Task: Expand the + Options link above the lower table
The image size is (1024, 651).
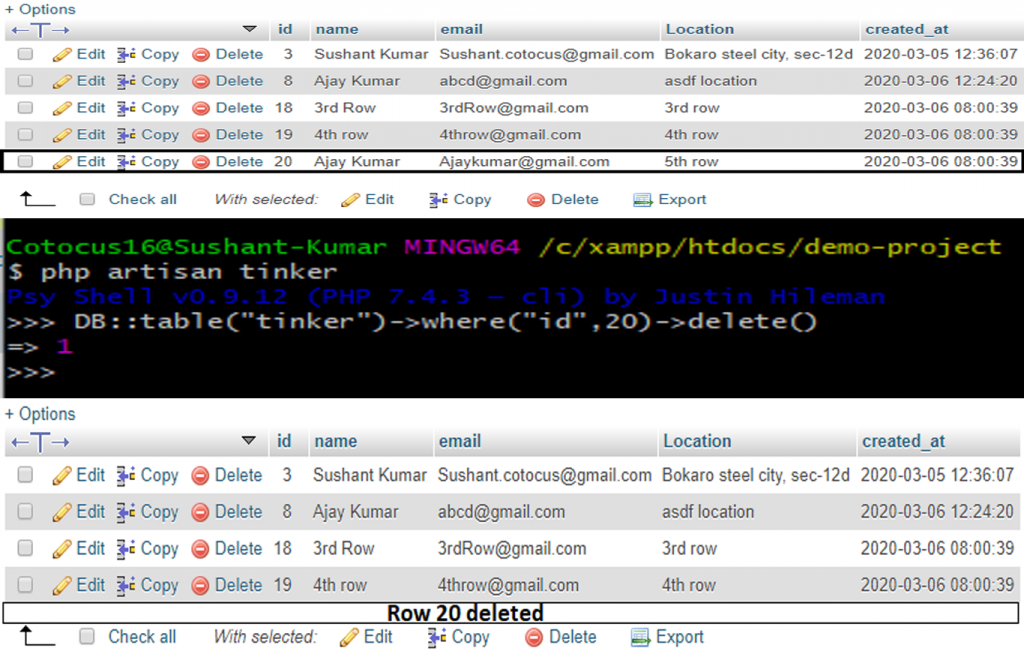Action: pyautogui.click(x=40, y=414)
